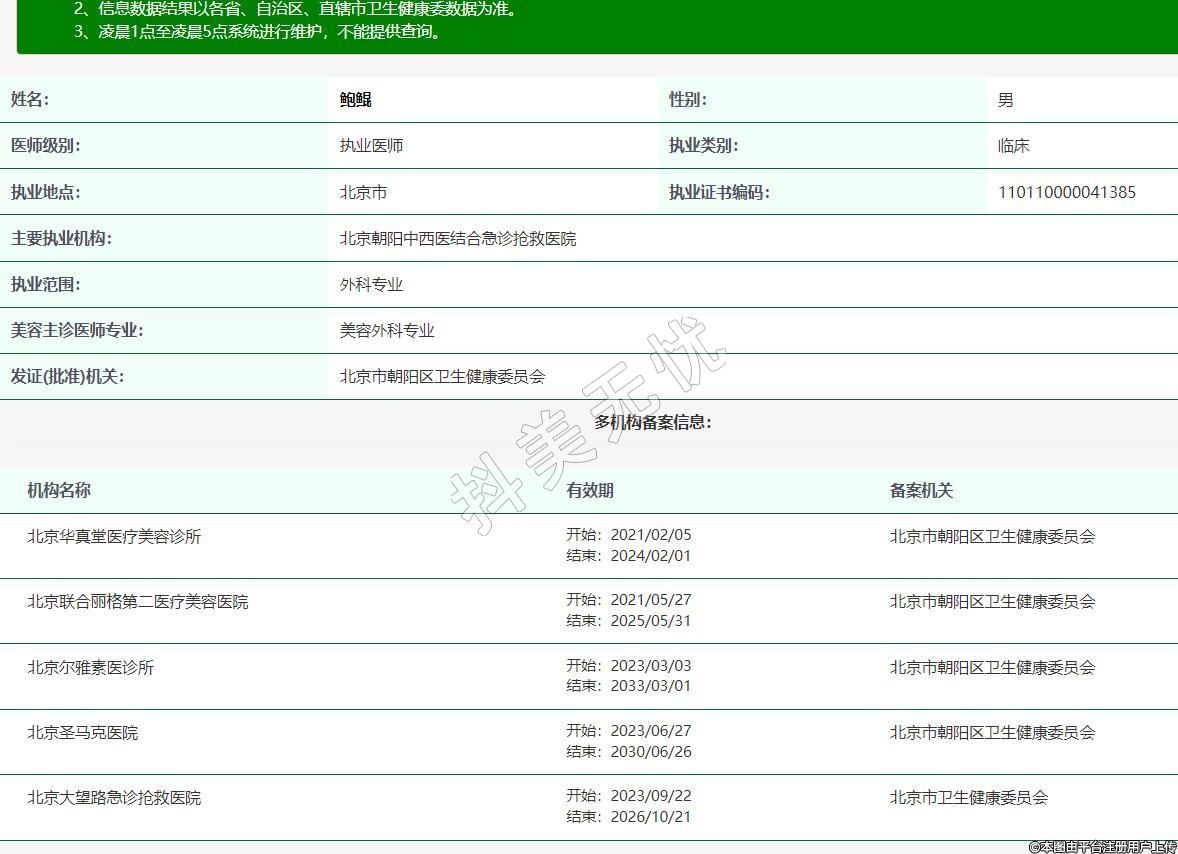Select the 美容外科专业 value
This screenshot has height=854, width=1178.
click(387, 331)
